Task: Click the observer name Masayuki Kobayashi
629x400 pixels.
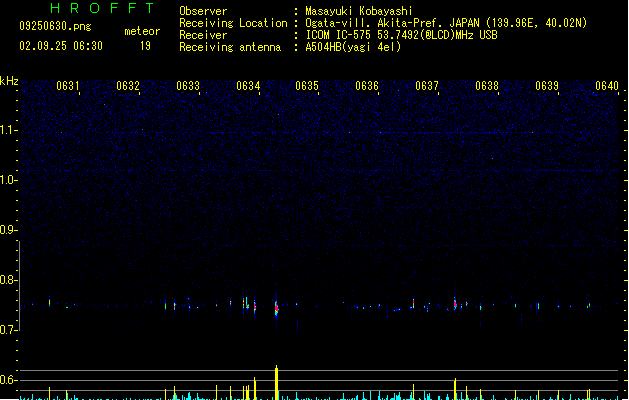Action: tap(359, 11)
